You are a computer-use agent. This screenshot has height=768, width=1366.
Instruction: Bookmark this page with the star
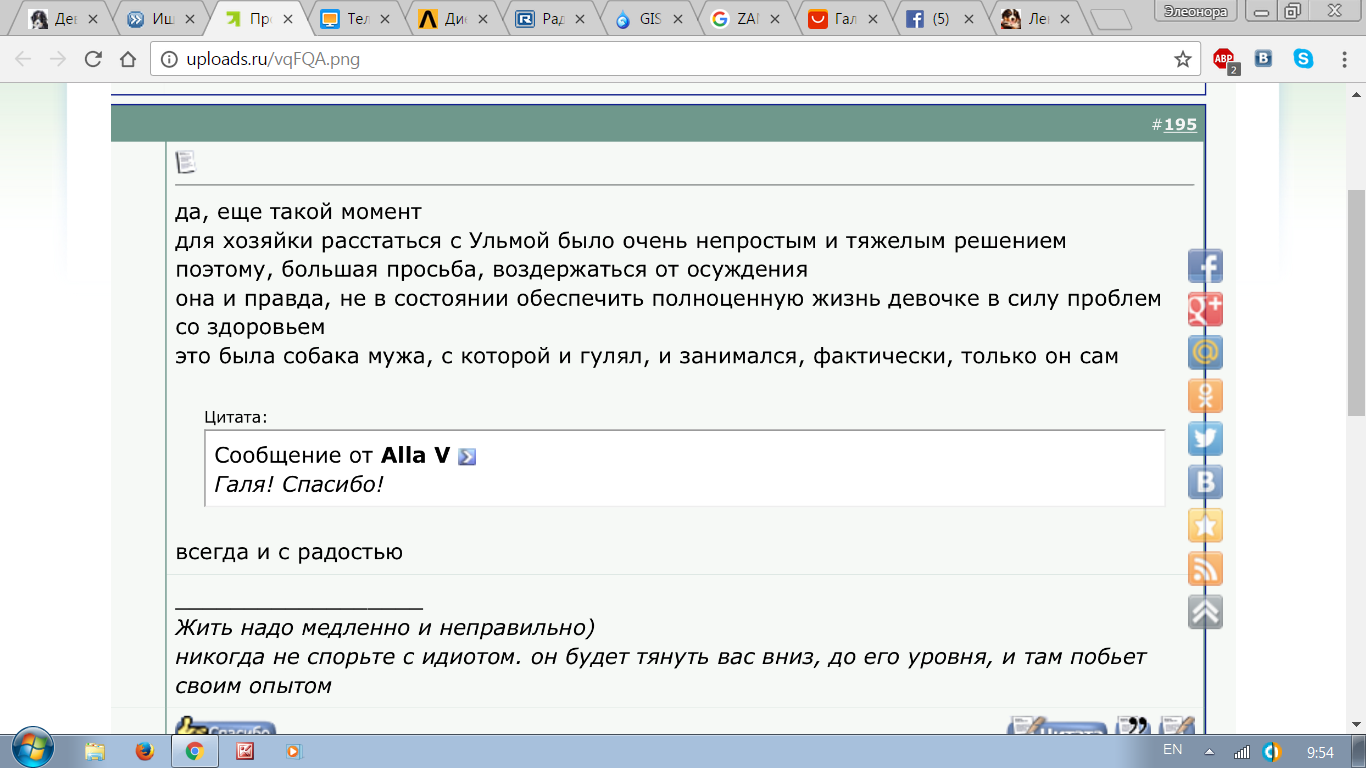coord(1182,59)
